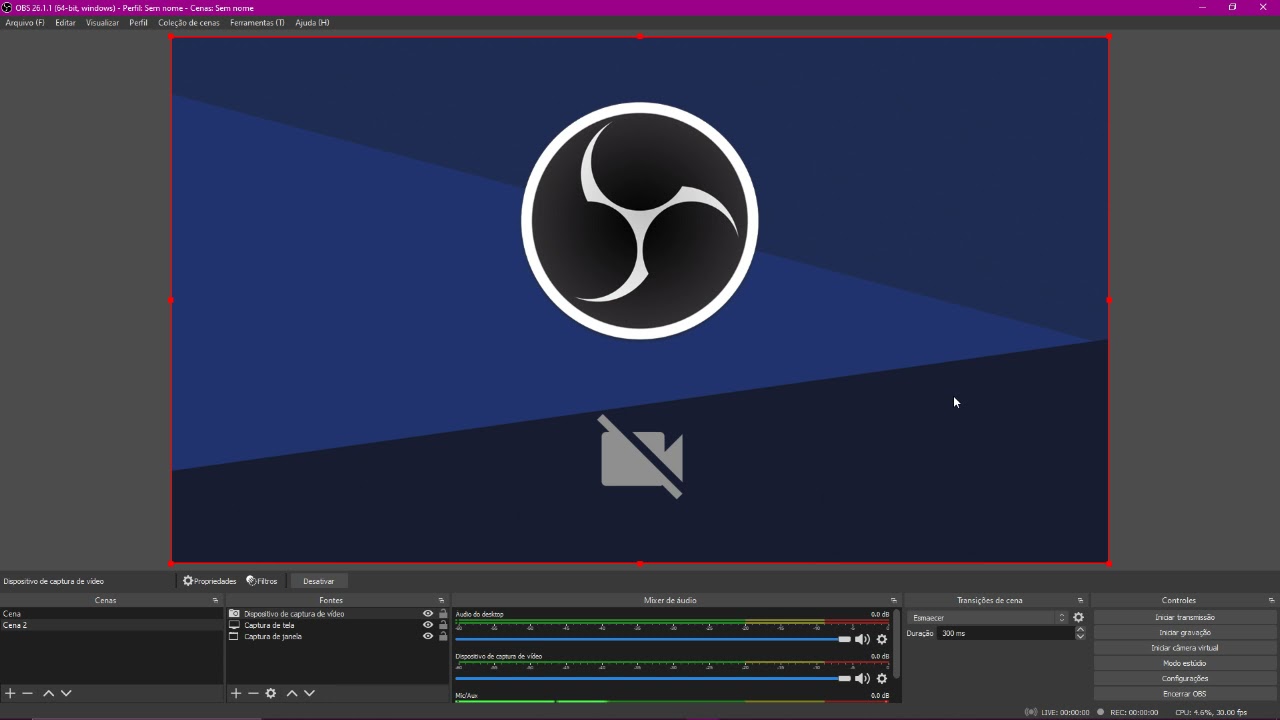Image resolution: width=1280 pixels, height=720 pixels.
Task: Click the audio mixer vertical scrollbar
Action: click(897, 644)
